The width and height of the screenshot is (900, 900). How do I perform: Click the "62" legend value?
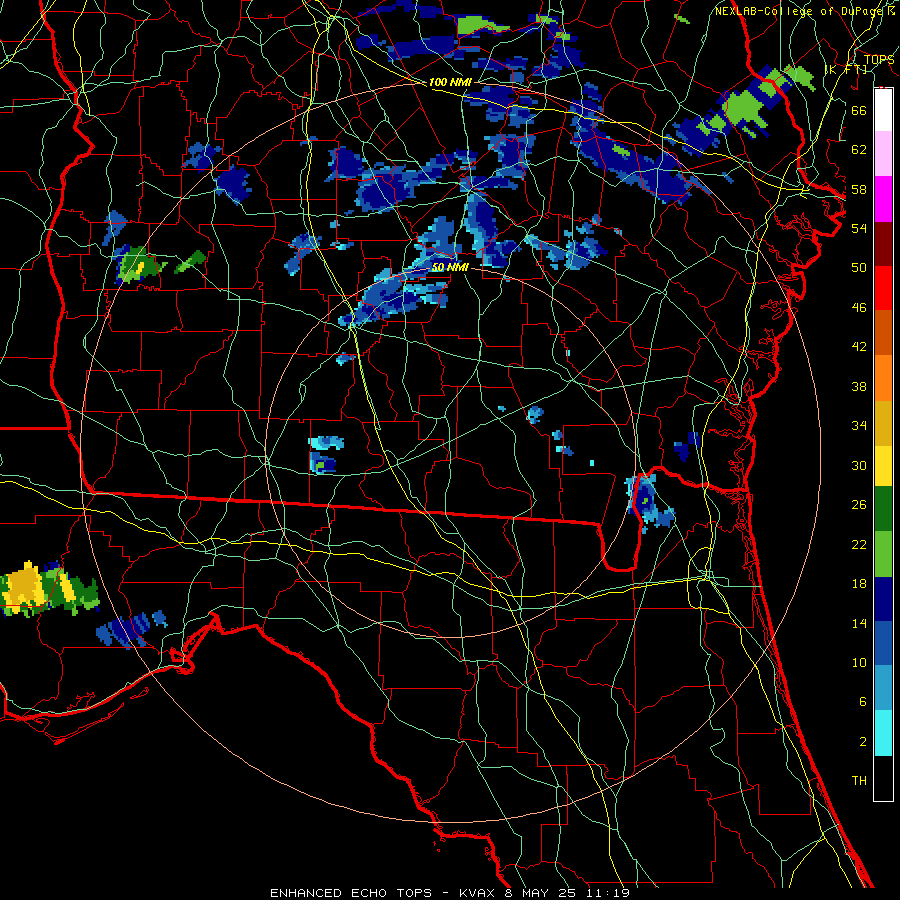(x=859, y=150)
